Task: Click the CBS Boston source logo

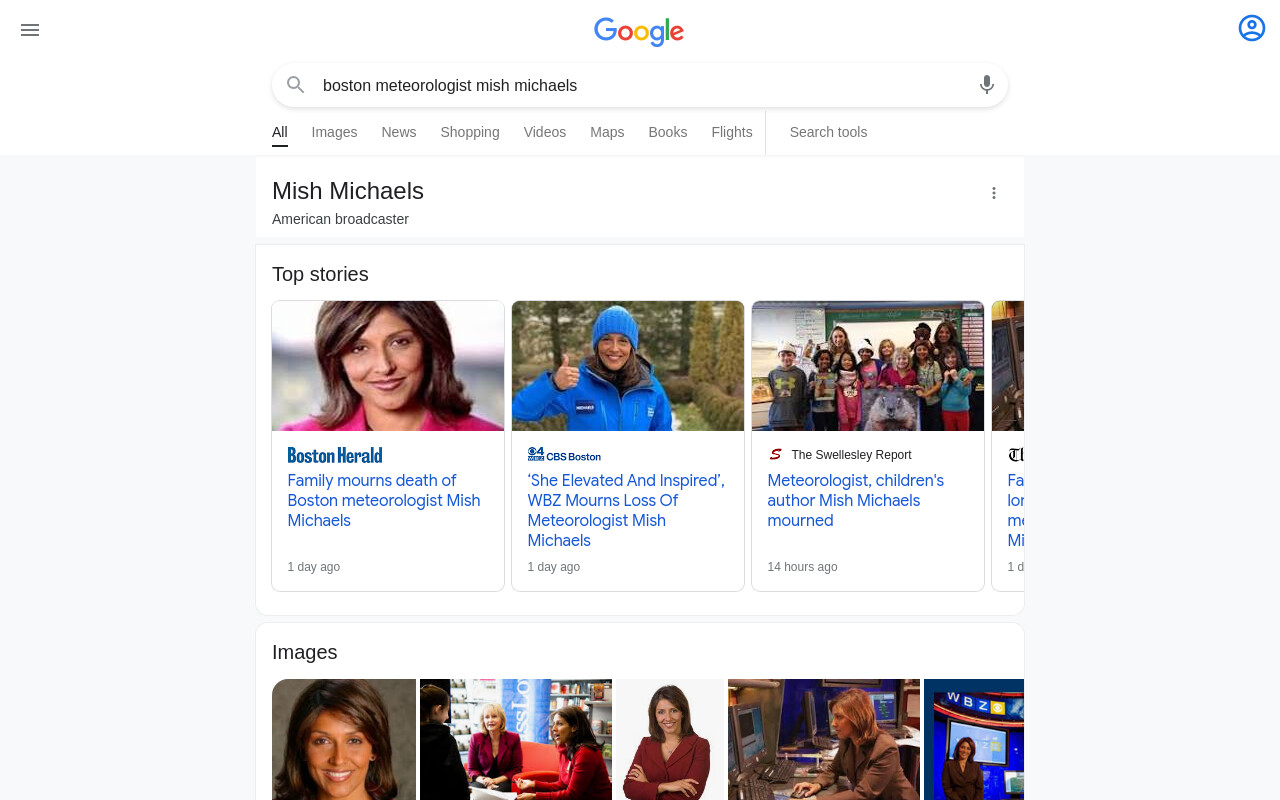Action: [564, 455]
